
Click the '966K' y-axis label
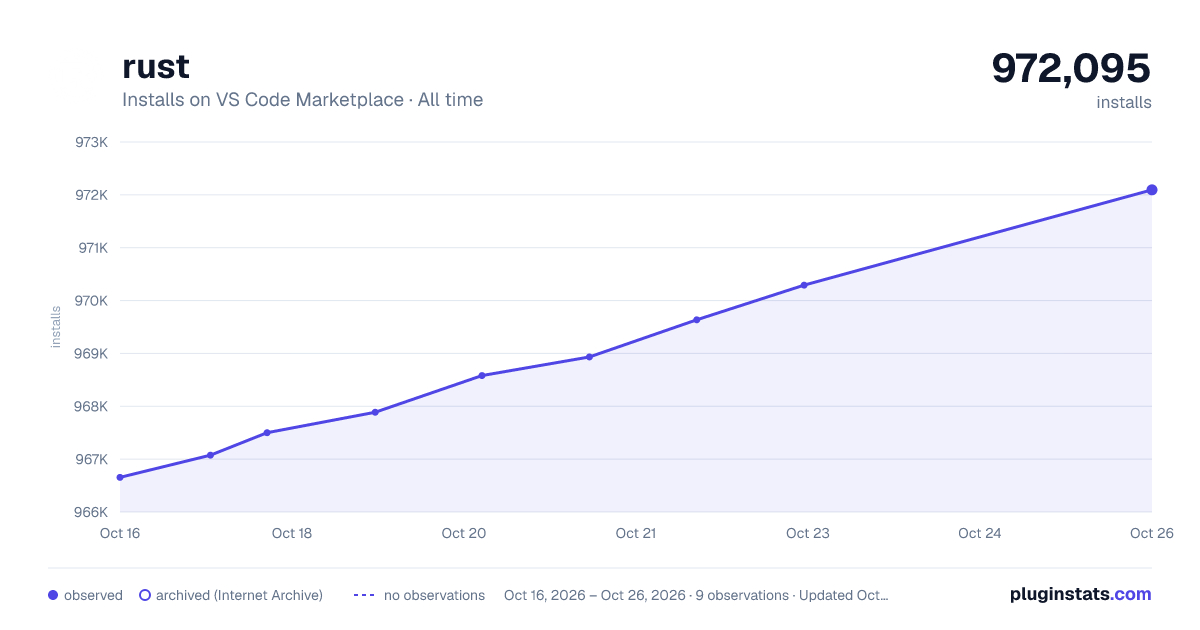pyautogui.click(x=91, y=512)
